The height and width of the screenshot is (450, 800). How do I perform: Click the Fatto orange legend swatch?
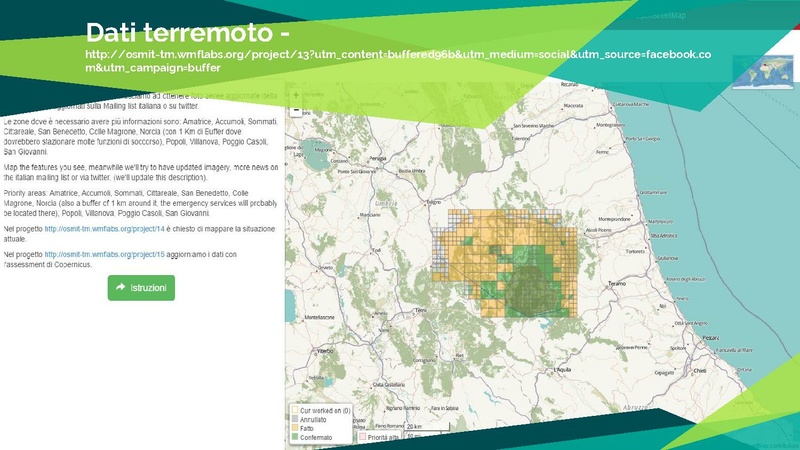294,427
